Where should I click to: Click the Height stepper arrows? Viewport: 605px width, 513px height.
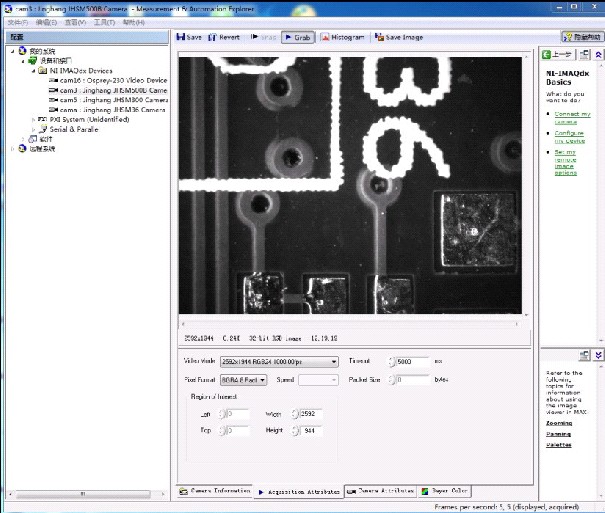[x=295, y=430]
